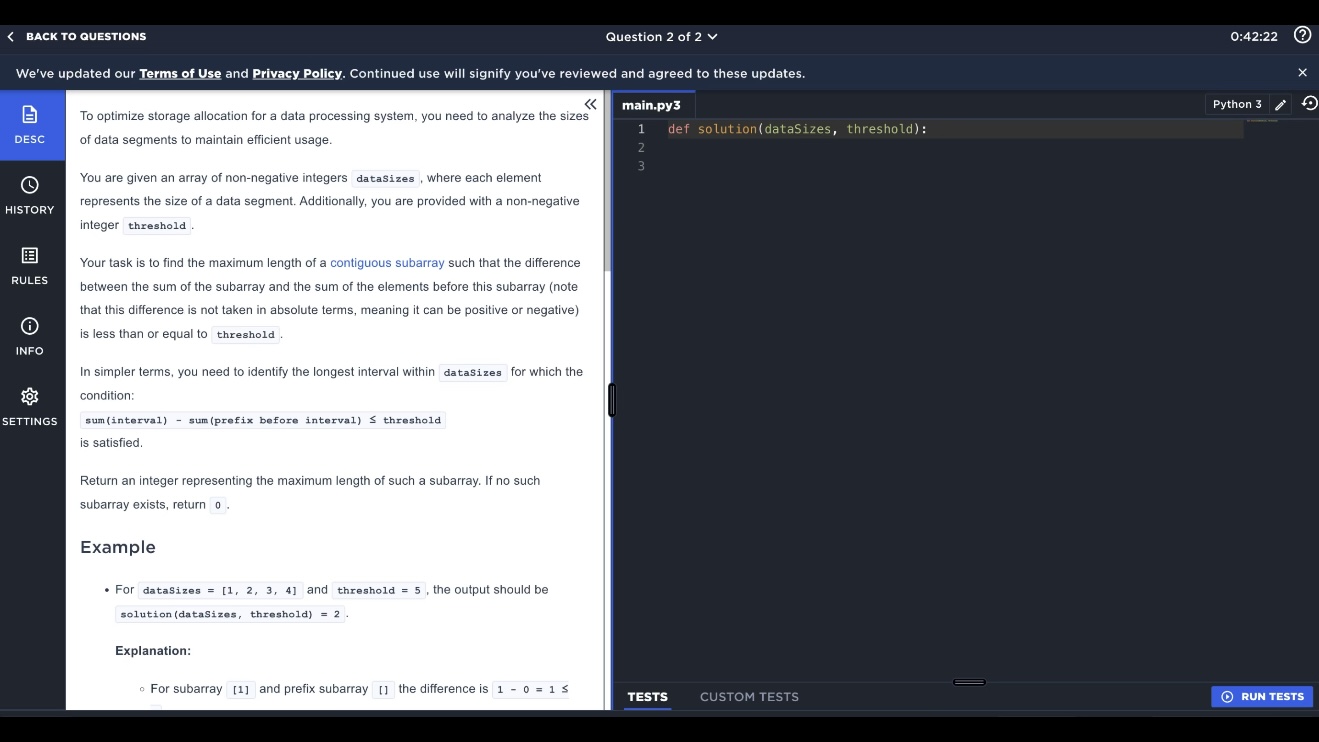Open the Python 3 language selector
Screen dimensions: 1319x742
[1237, 105]
